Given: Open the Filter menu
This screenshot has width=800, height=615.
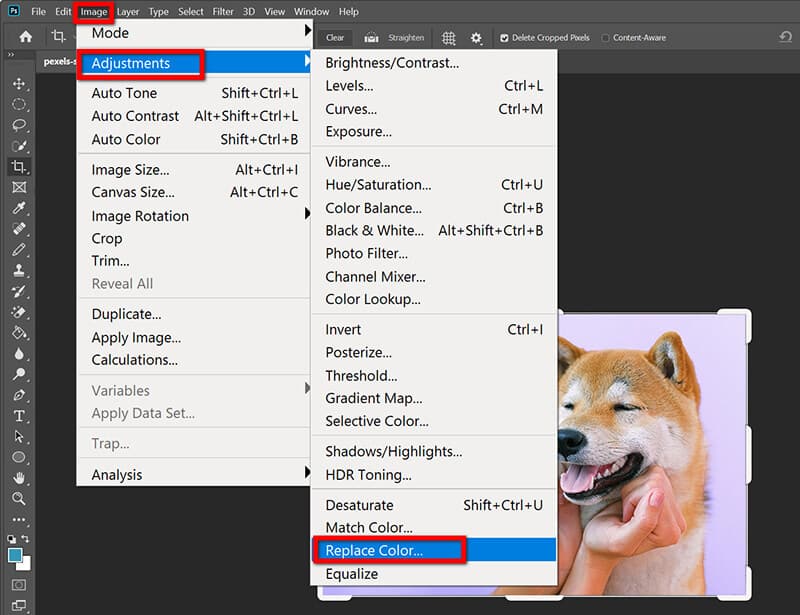Looking at the screenshot, I should tap(224, 11).
